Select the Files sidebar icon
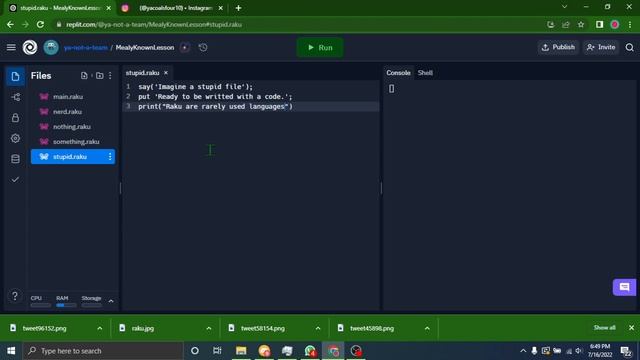 click(15, 76)
